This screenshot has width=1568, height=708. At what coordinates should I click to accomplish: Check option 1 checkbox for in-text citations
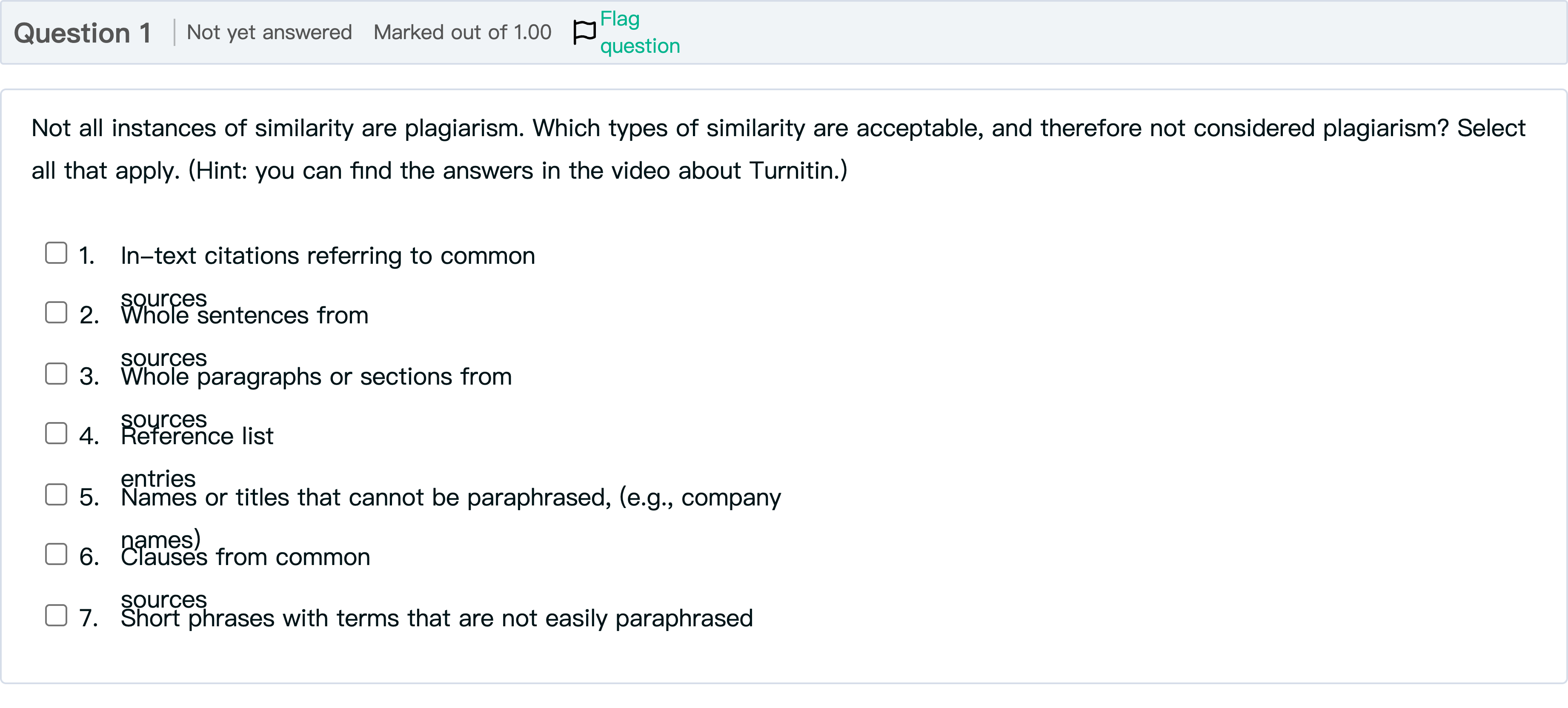(56, 253)
